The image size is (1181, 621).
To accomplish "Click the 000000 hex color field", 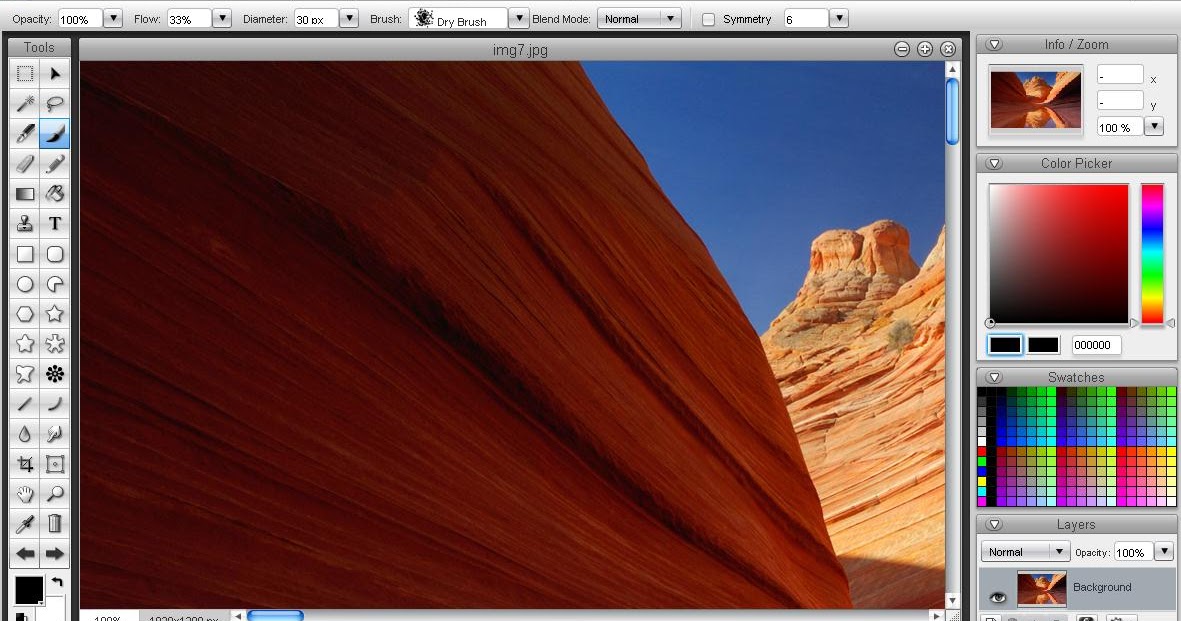I will coord(1096,345).
